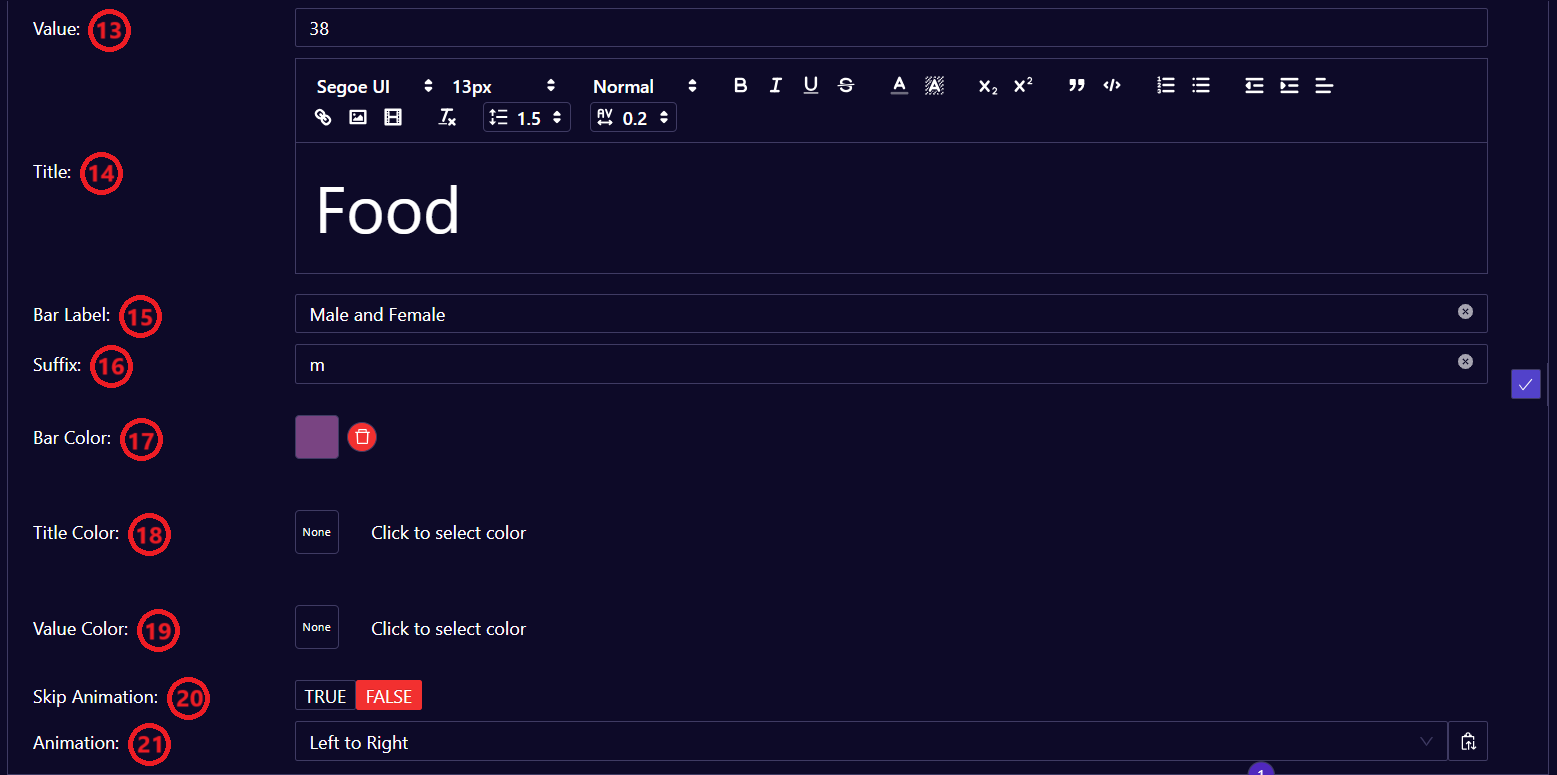Enable strikethrough for the Title text
Viewport: 1557px width, 775px height.
pyautogui.click(x=845, y=86)
